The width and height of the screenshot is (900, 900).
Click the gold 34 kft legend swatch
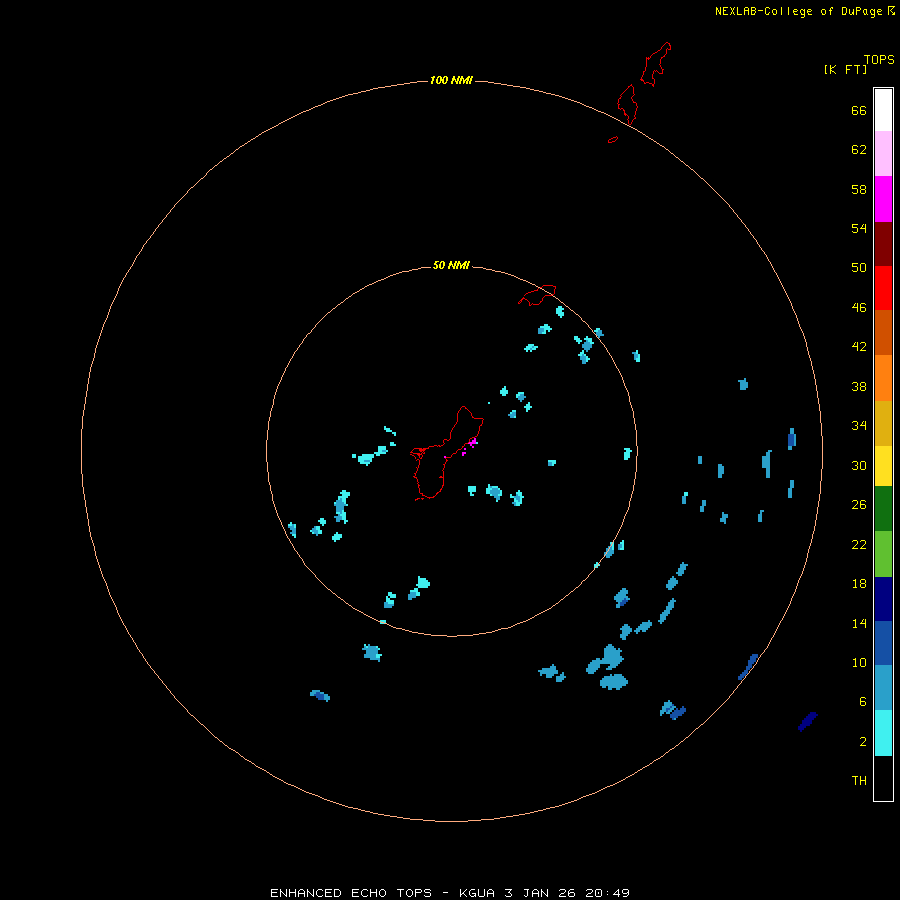click(883, 424)
